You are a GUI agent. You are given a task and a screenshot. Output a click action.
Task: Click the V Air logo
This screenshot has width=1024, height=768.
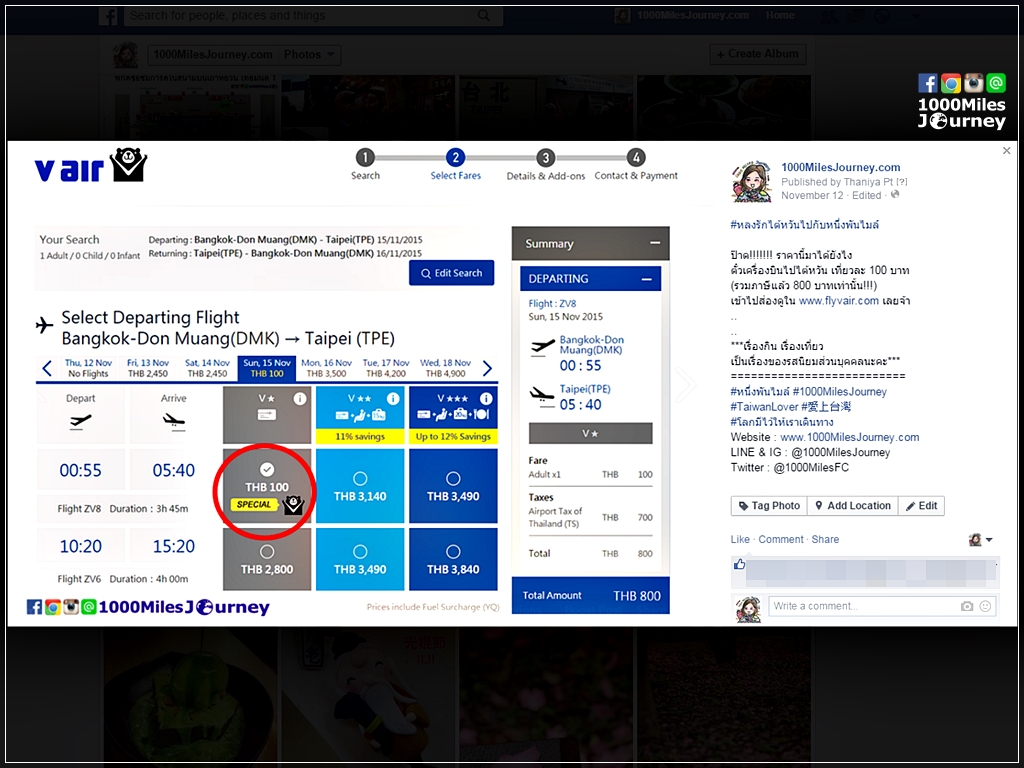(x=91, y=166)
